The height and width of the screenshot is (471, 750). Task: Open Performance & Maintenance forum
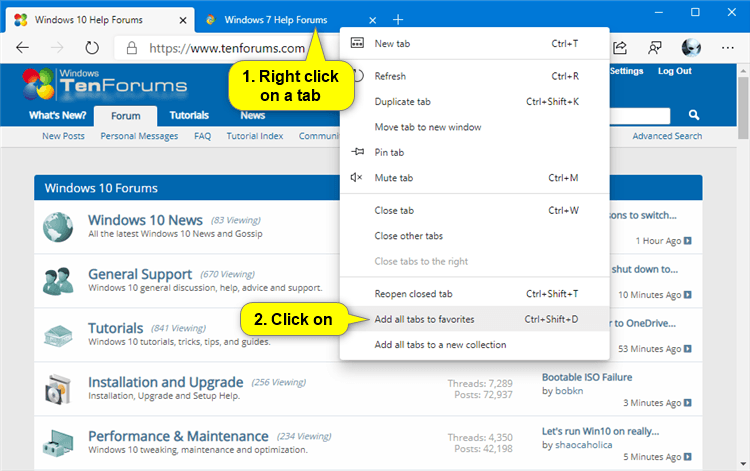coord(178,436)
